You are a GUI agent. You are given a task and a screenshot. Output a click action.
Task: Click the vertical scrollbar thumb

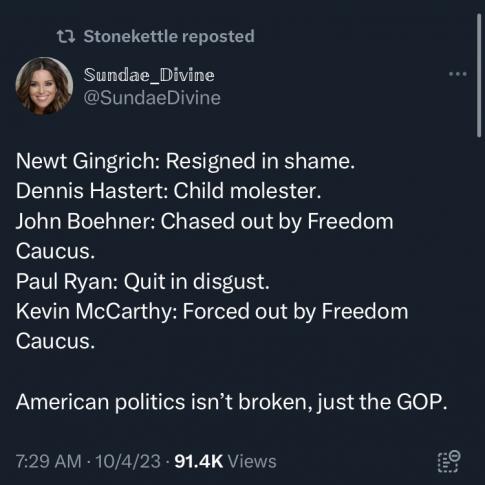479,75
